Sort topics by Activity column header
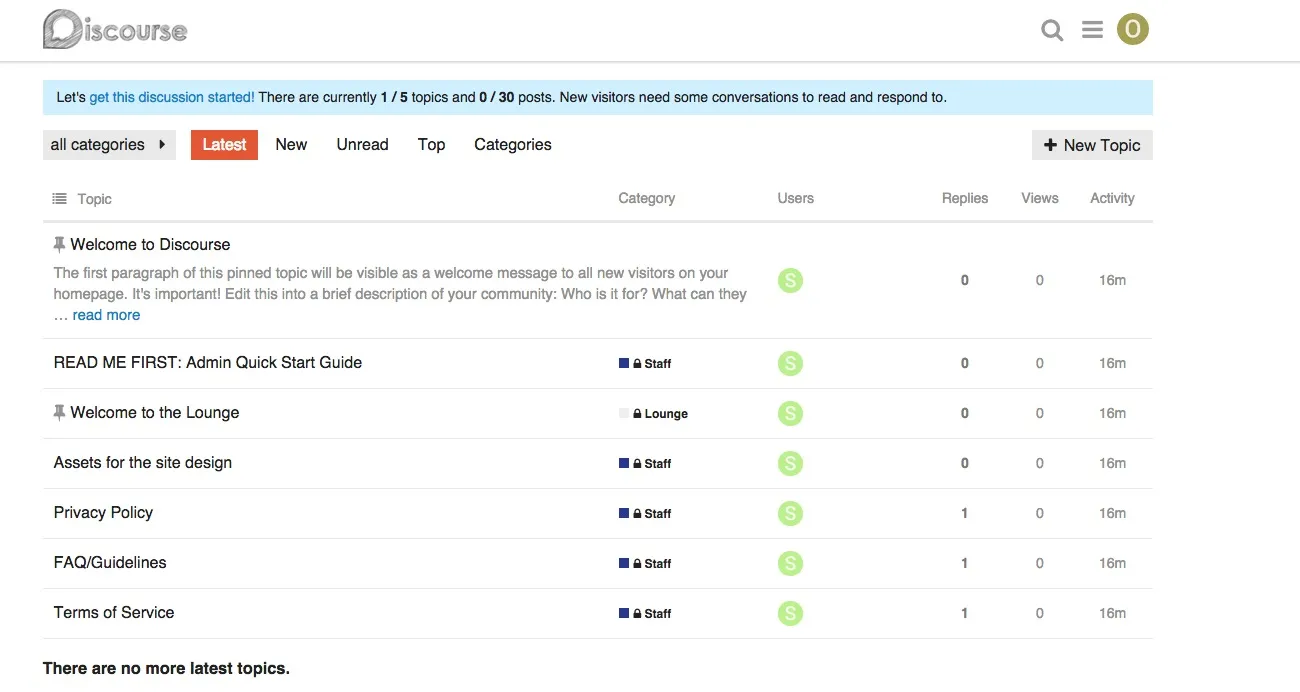The image size is (1300, 692). (1112, 199)
